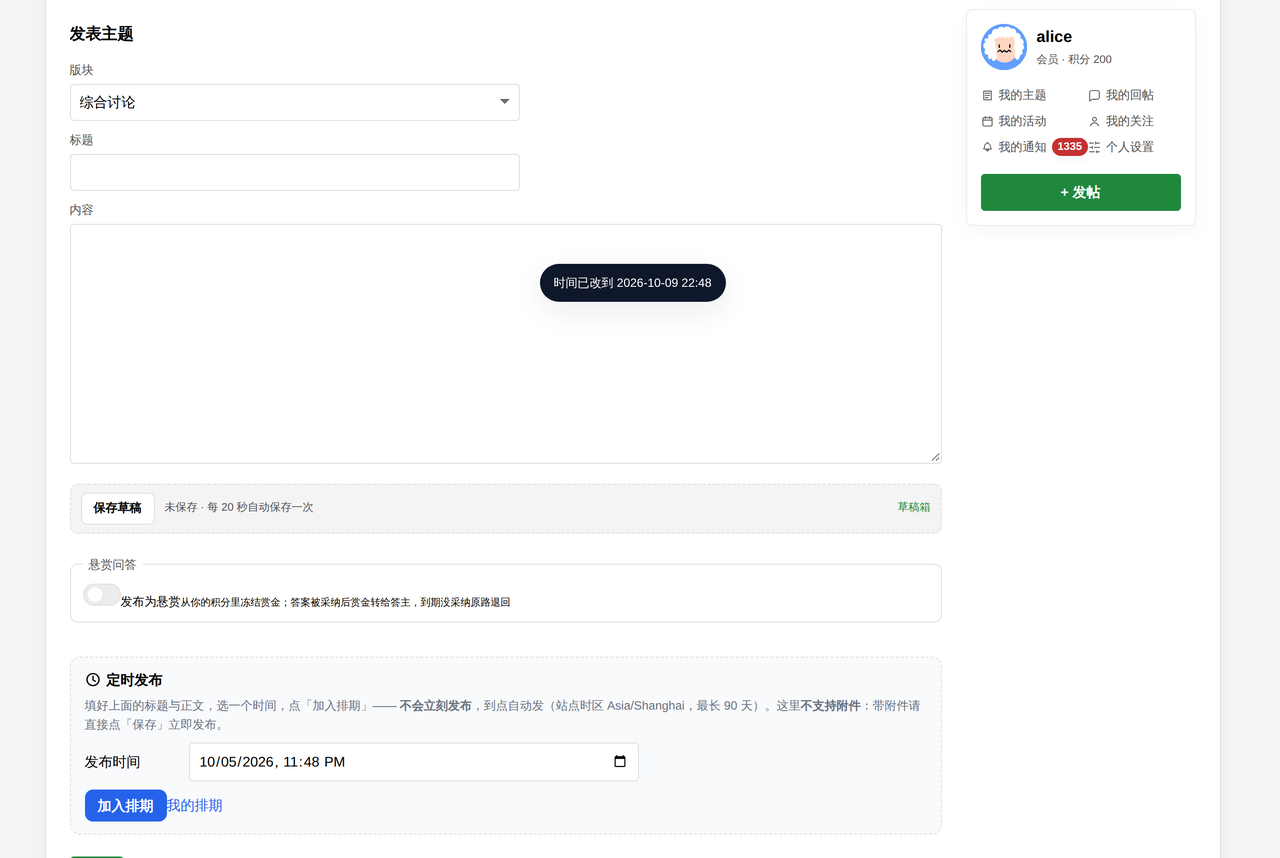Click the clock icon beside 定时发布

(93, 680)
